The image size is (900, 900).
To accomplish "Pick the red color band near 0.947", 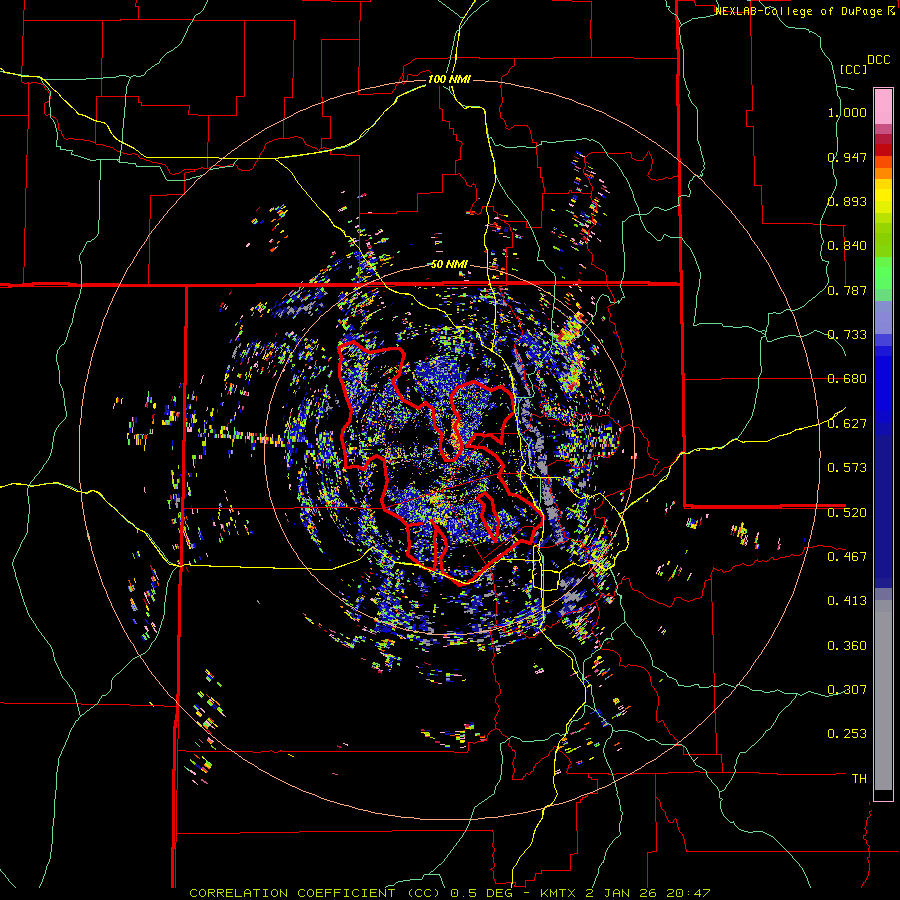I will [883, 150].
